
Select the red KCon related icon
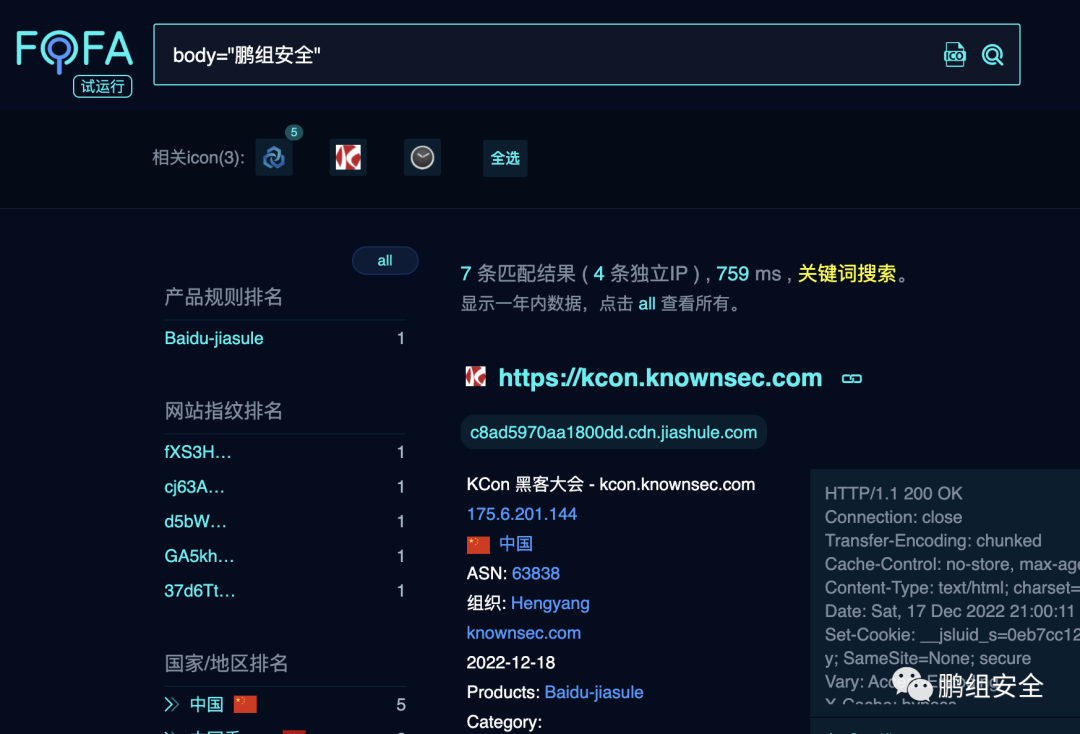point(348,158)
